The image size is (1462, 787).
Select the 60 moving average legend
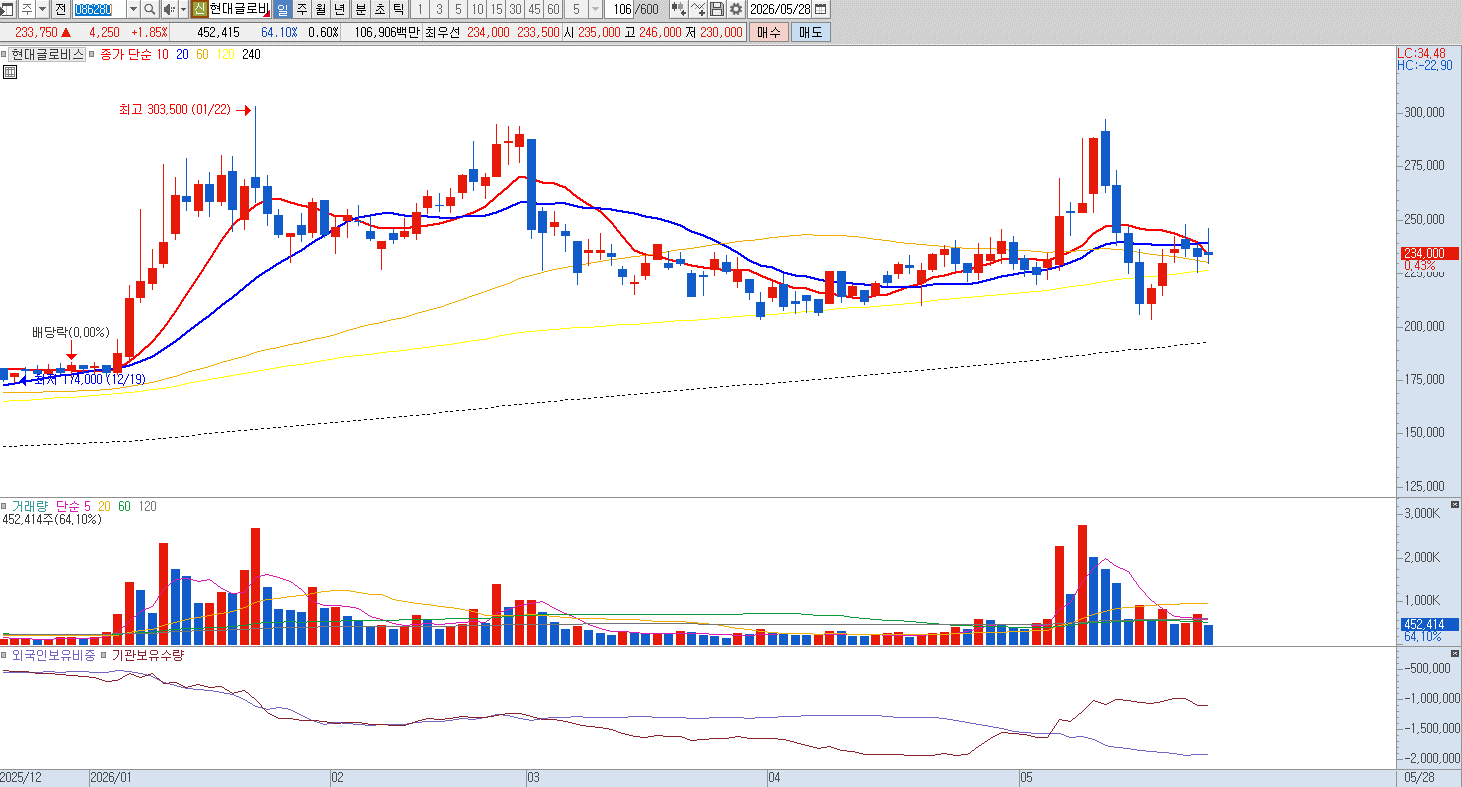pos(202,55)
